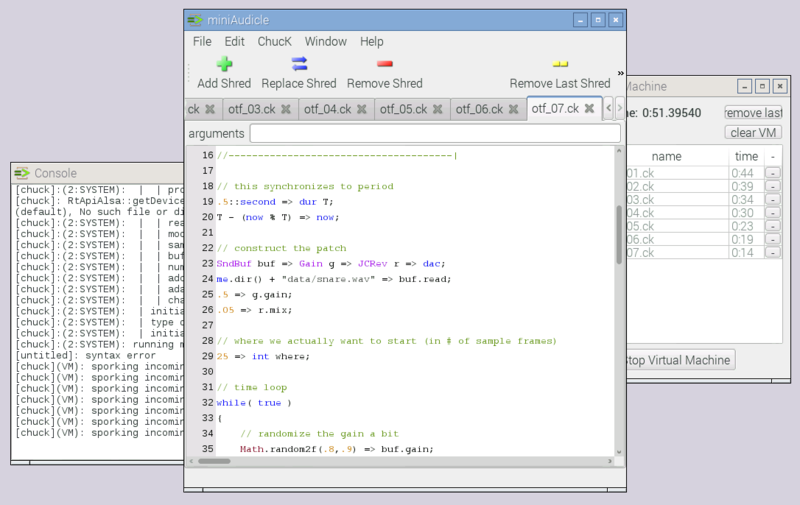Switch to the otf_04.ck tab
Image resolution: width=800 pixels, height=505 pixels.
pos(328,109)
